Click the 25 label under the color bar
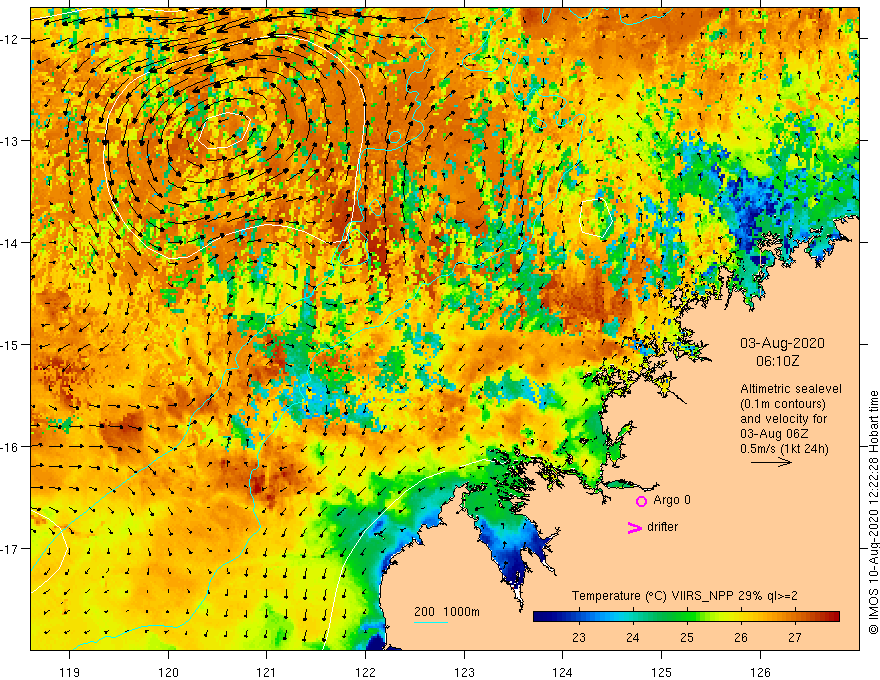Viewport: 880px width, 680px height. (x=686, y=637)
